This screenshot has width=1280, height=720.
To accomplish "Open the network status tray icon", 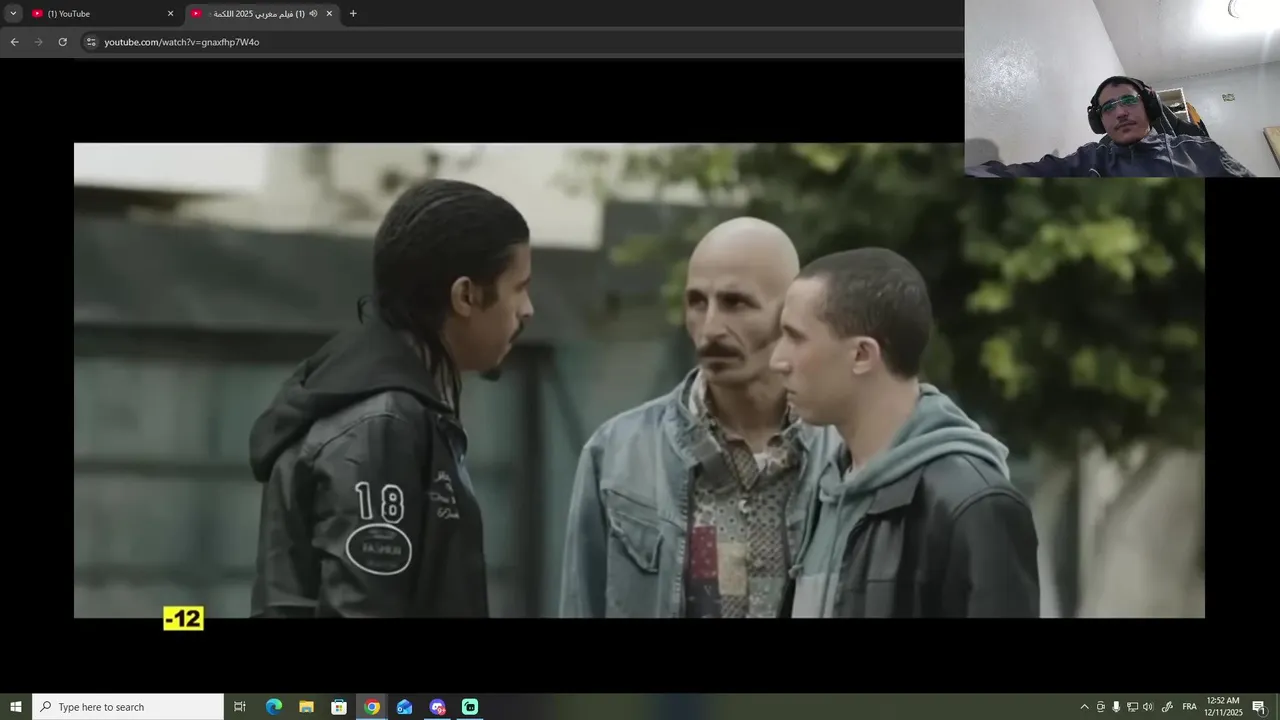I will (x=1132, y=707).
